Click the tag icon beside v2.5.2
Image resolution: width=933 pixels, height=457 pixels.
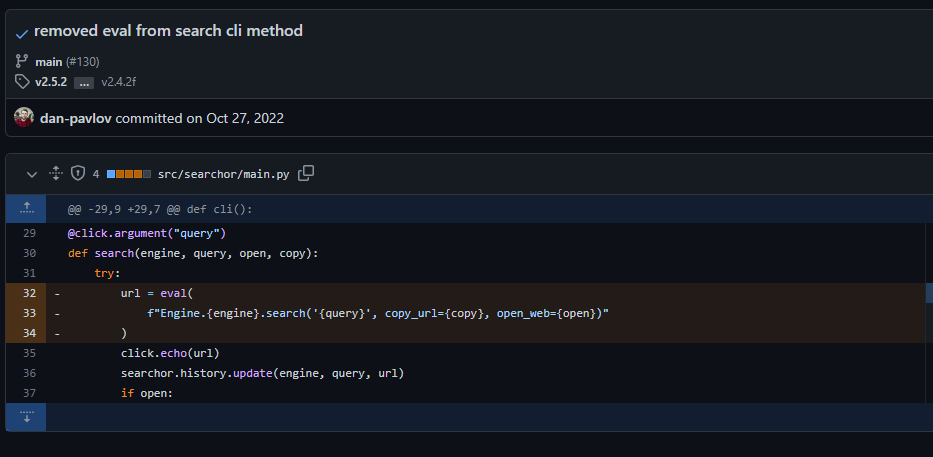[x=22, y=82]
